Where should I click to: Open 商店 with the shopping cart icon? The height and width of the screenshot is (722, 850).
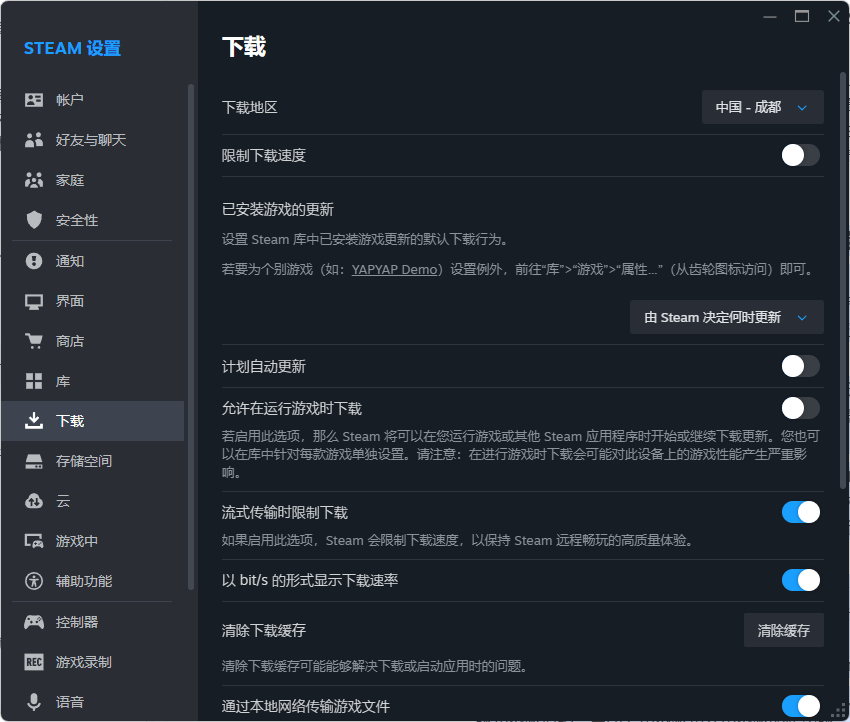pyautogui.click(x=34, y=341)
